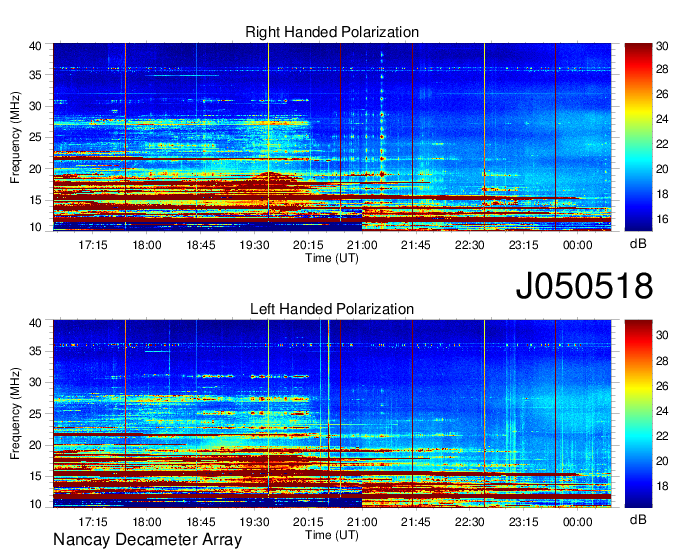
Task: Click the 22:30 tick under Right Handed plot
Action: click(x=470, y=245)
